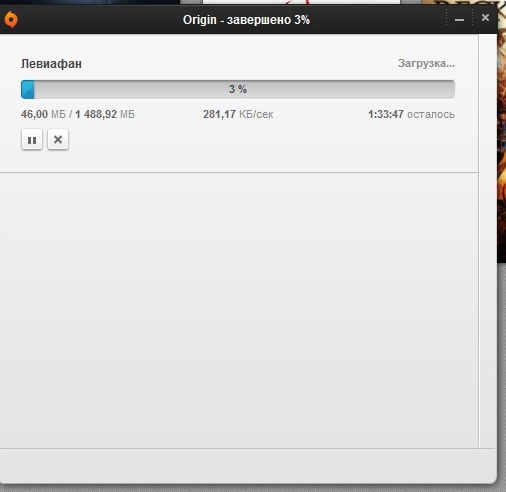Click the dotted separator beside the minimize button
506x492 pixels.
click(x=446, y=17)
